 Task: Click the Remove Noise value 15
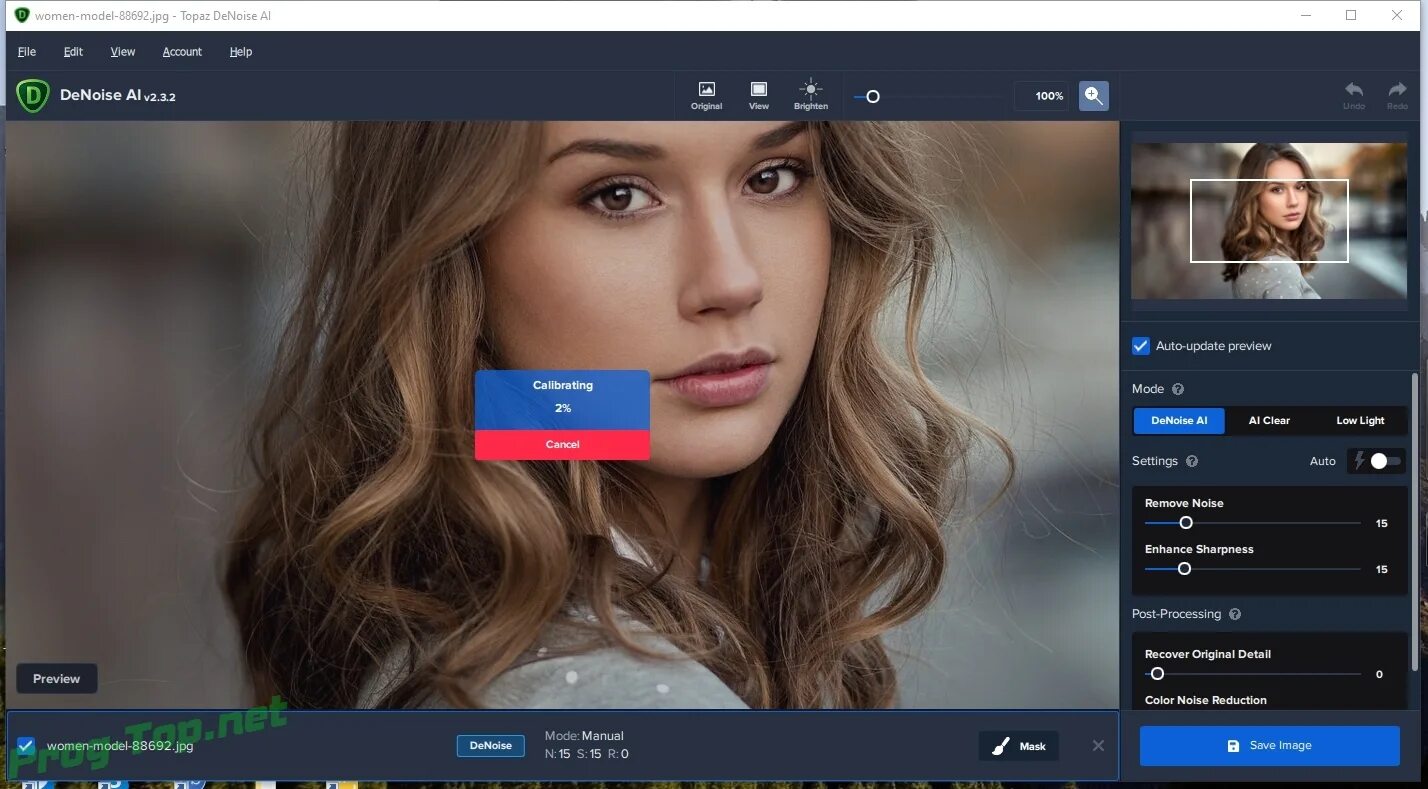(x=1382, y=524)
